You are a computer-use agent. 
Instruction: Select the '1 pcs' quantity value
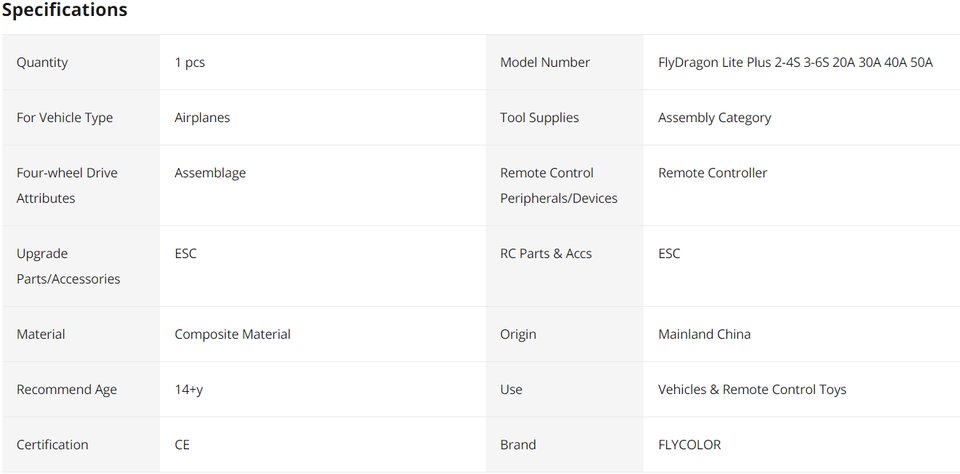click(190, 62)
